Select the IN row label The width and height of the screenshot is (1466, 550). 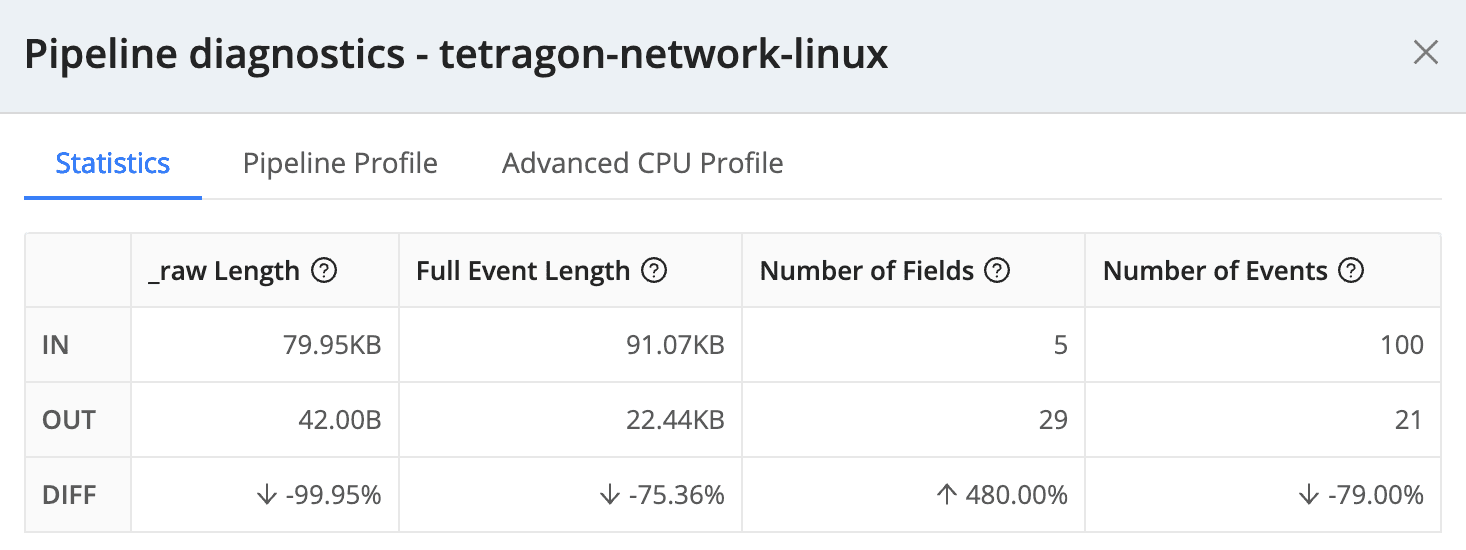coord(56,345)
